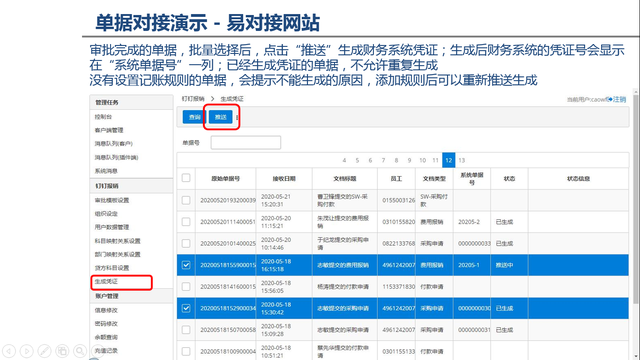This screenshot has height=360, width=640.
Task: Go to page 13 in pagination
Action: (x=462, y=160)
